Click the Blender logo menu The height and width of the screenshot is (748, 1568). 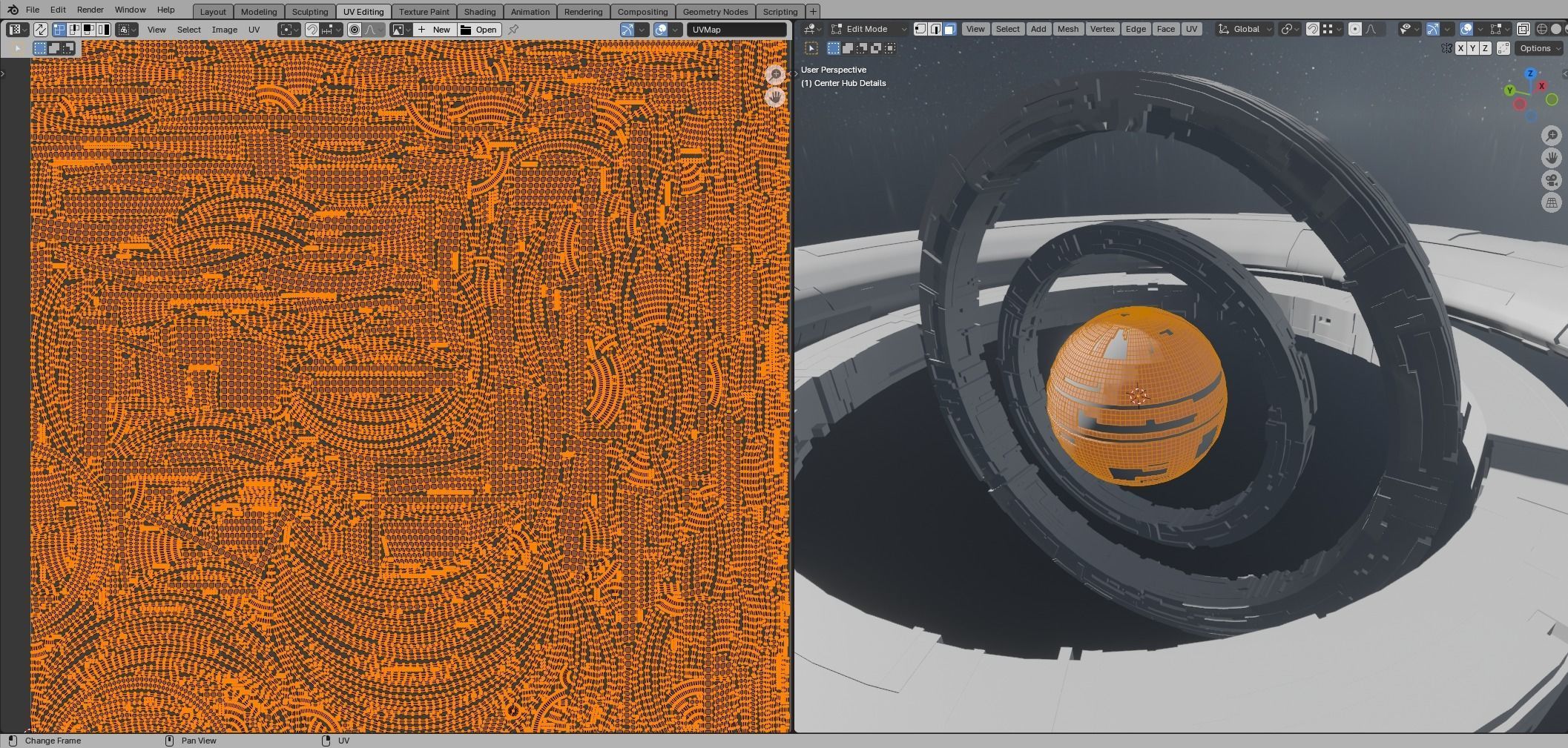click(x=13, y=10)
